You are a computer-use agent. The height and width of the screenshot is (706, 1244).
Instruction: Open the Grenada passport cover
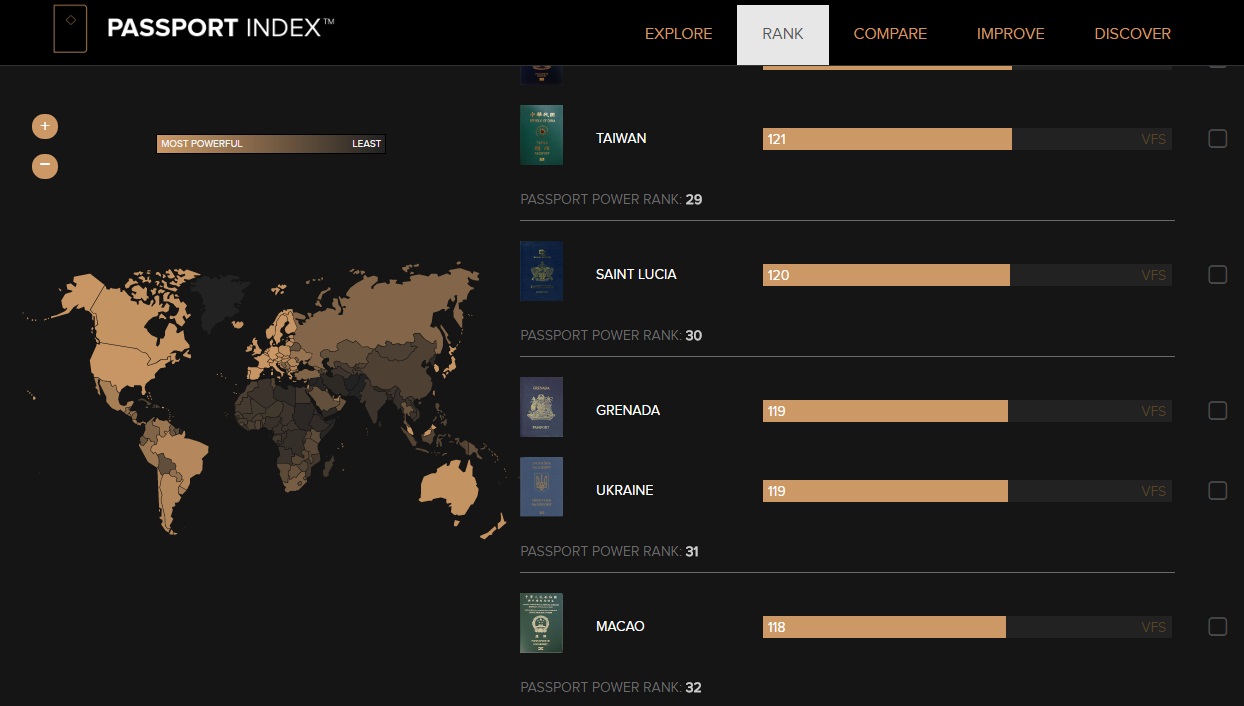[x=541, y=407]
